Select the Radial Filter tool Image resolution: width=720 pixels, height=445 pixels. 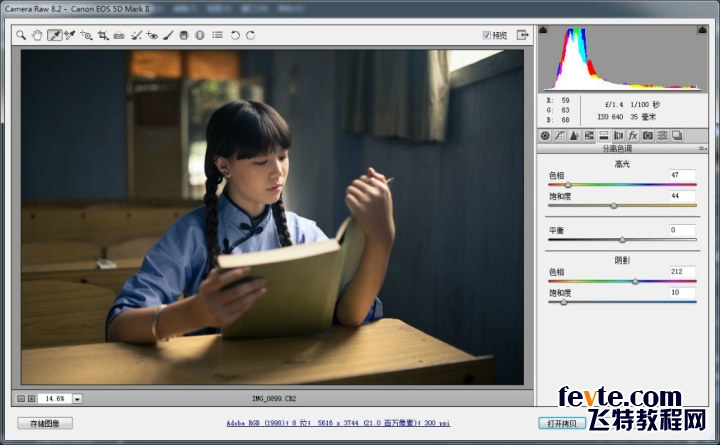coord(200,35)
